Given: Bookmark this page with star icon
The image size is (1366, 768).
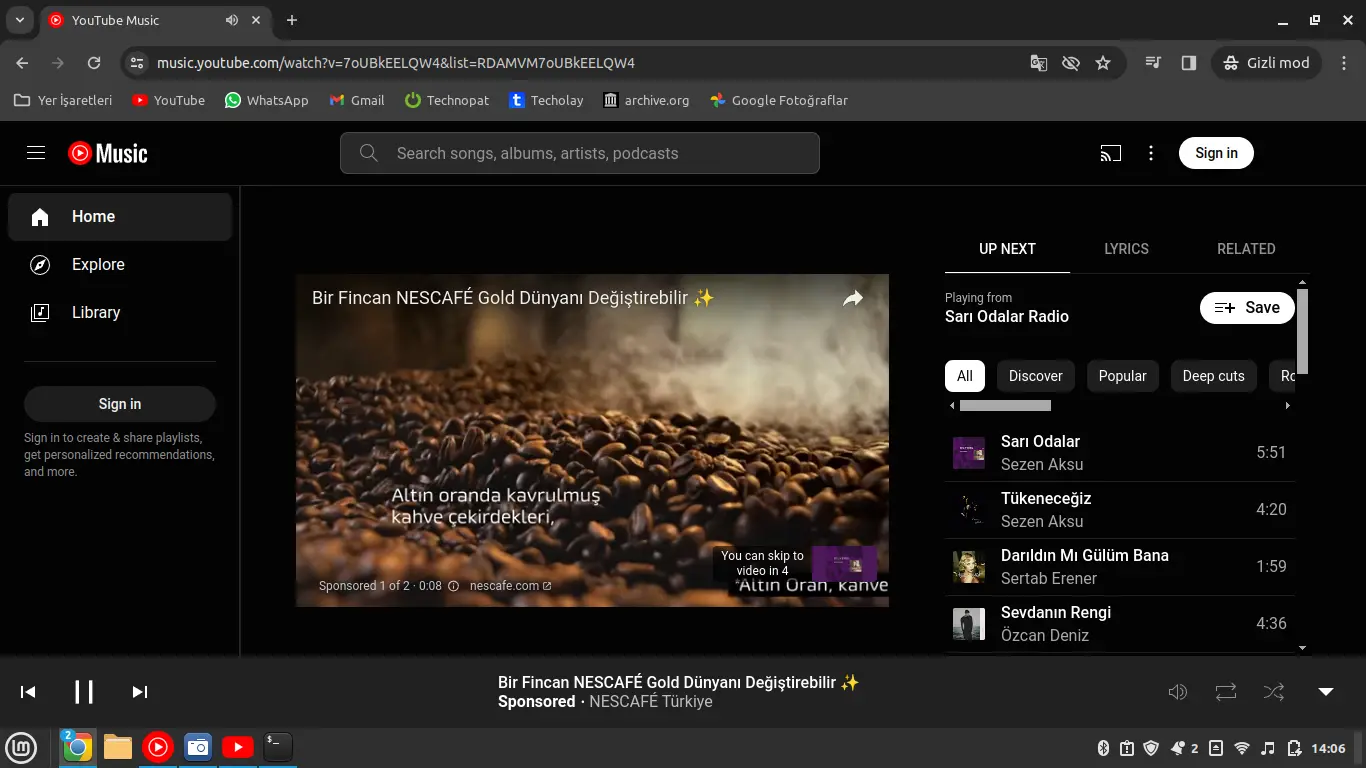Looking at the screenshot, I should click(1103, 63).
